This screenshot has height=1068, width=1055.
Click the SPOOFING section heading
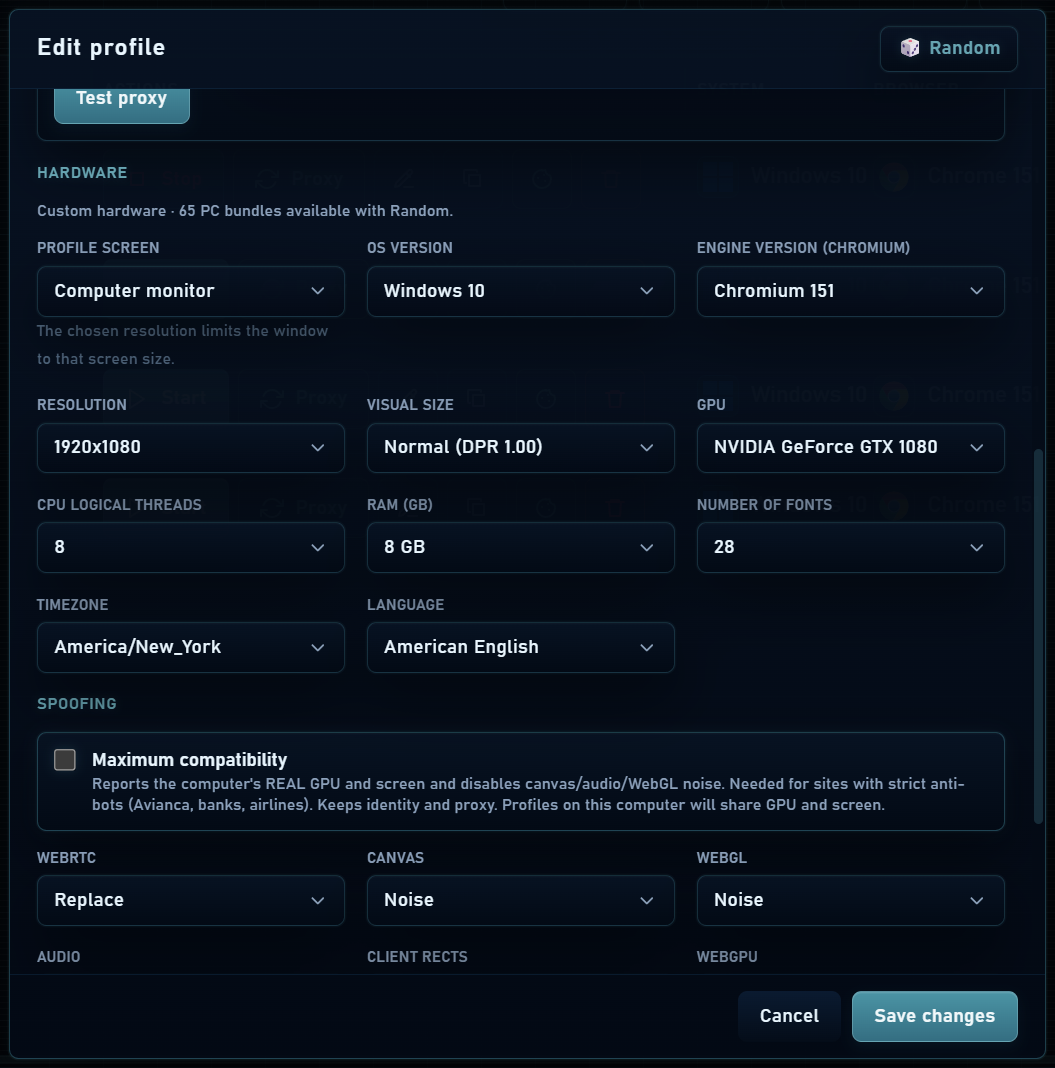tap(76, 704)
